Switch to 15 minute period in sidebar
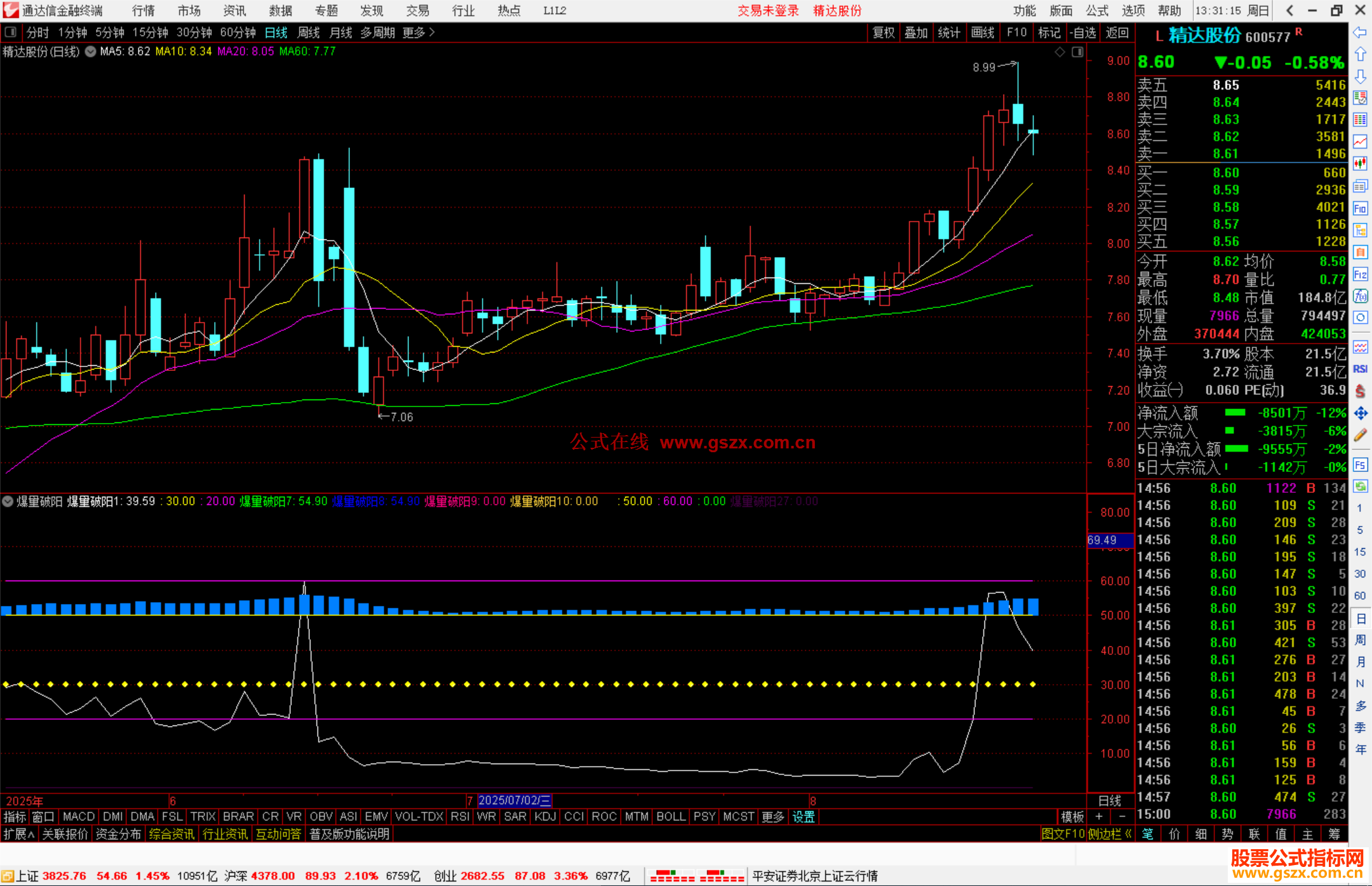 coord(1360,552)
